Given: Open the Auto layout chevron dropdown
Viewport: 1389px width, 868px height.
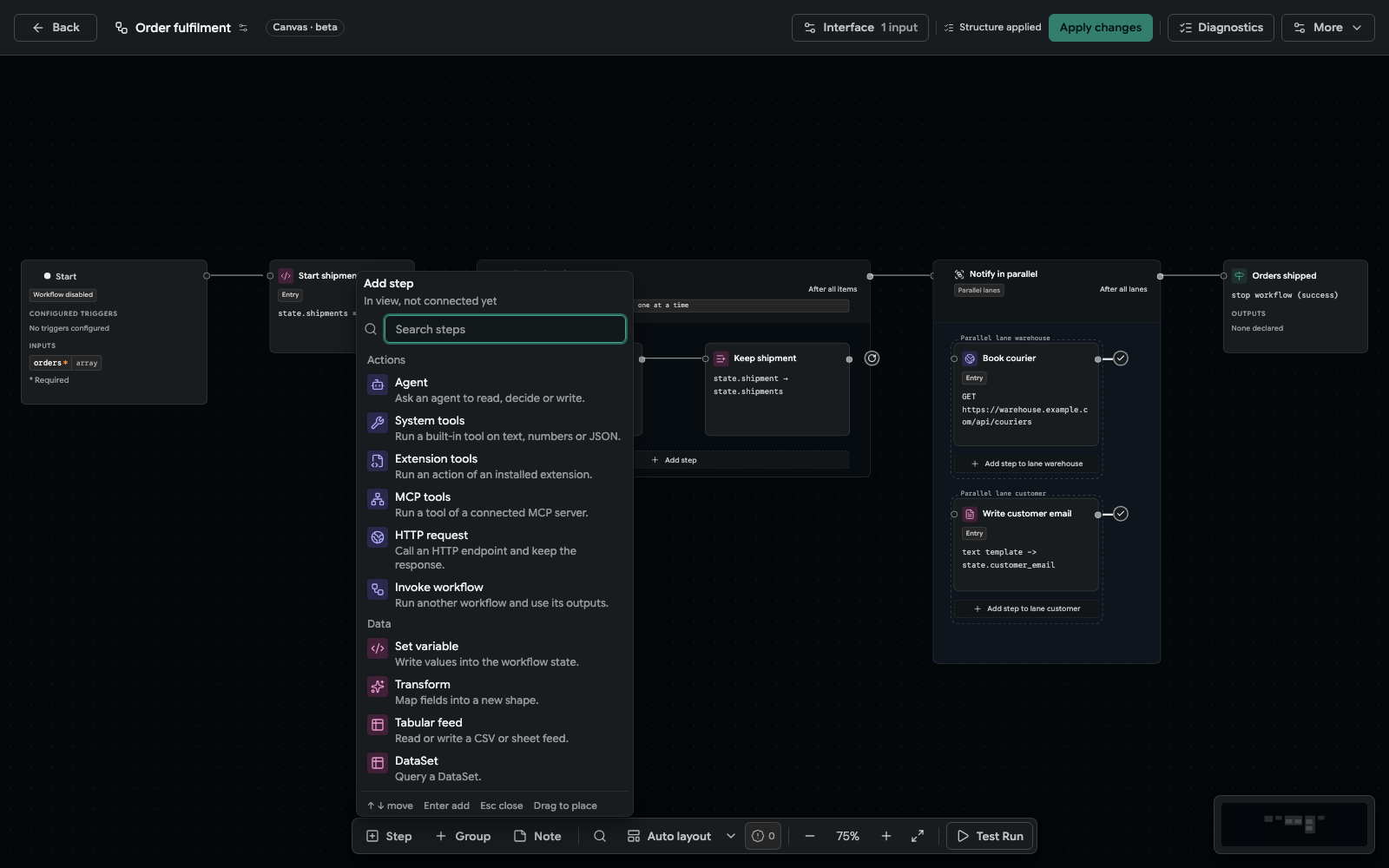Looking at the screenshot, I should 731,836.
